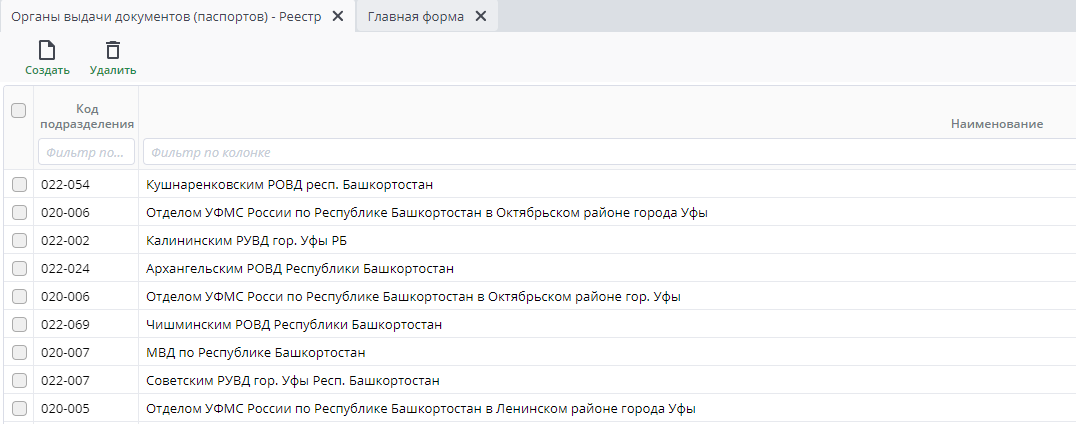Mark the Чишминским РОВД row checkbox
The image size is (1076, 424).
(x=19, y=325)
